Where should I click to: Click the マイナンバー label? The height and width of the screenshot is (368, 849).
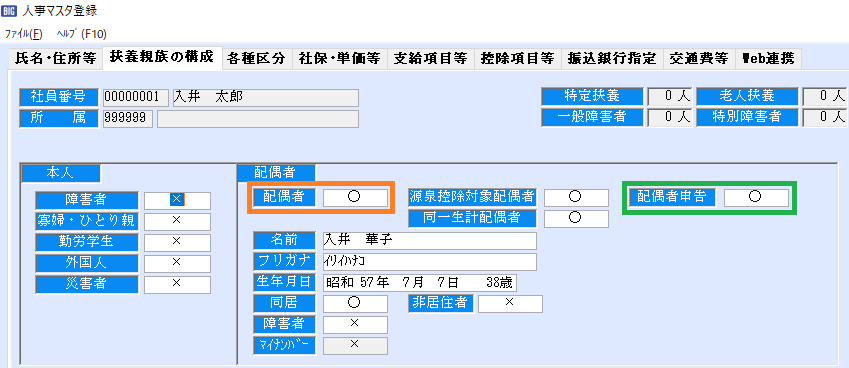(283, 345)
